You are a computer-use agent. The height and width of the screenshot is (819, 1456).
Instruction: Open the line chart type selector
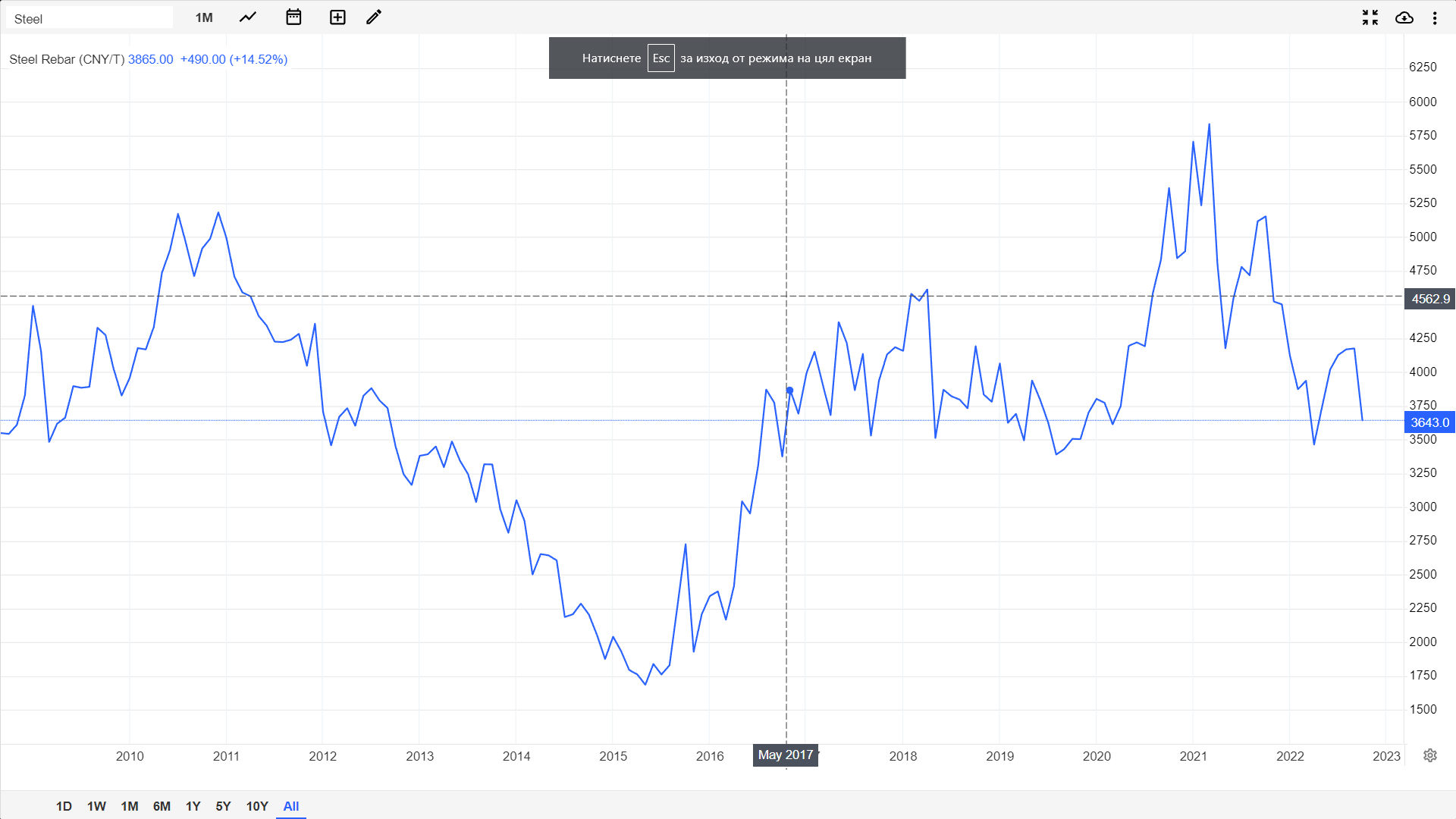[248, 17]
